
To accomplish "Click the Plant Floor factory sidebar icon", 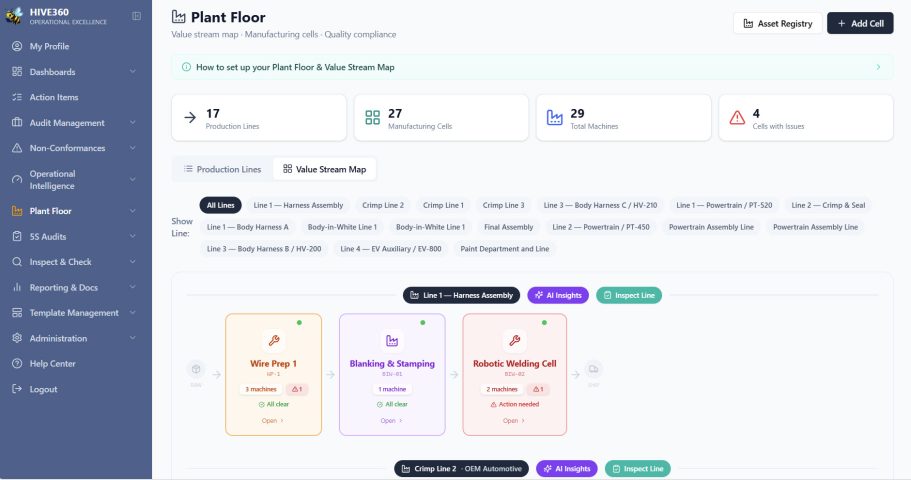I will (17, 211).
